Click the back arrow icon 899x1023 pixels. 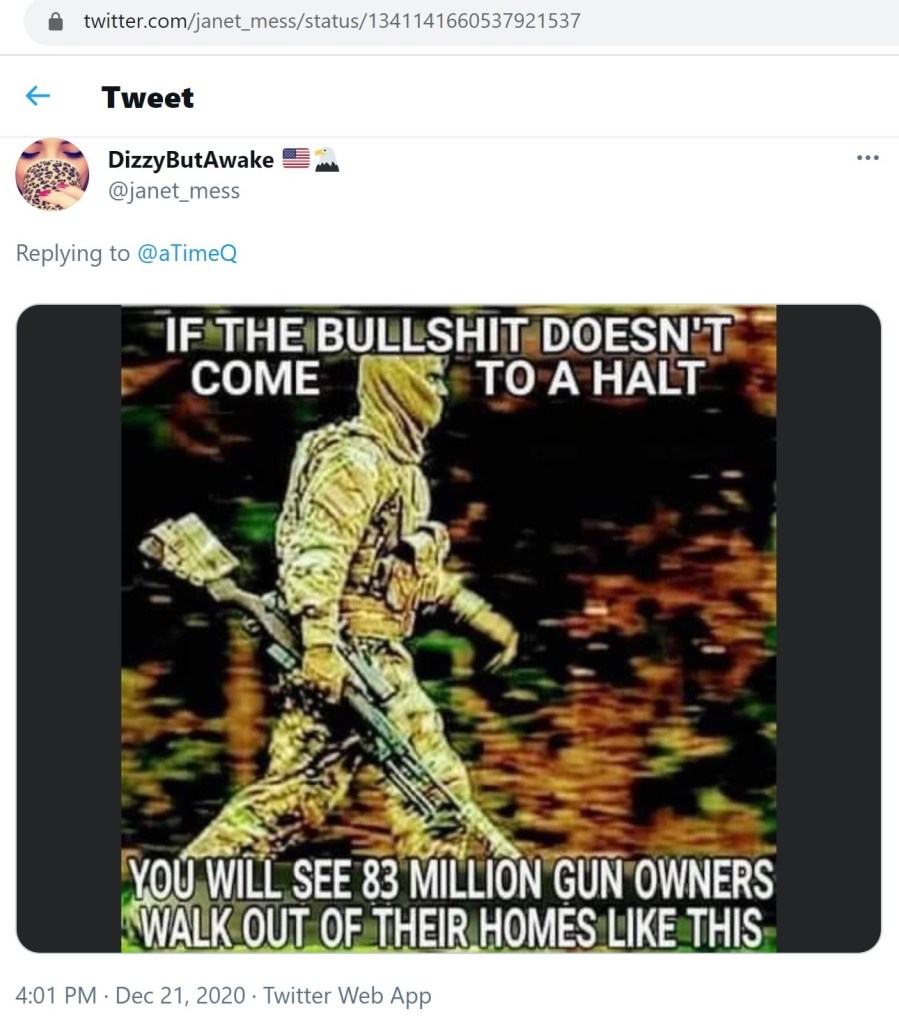tap(38, 97)
